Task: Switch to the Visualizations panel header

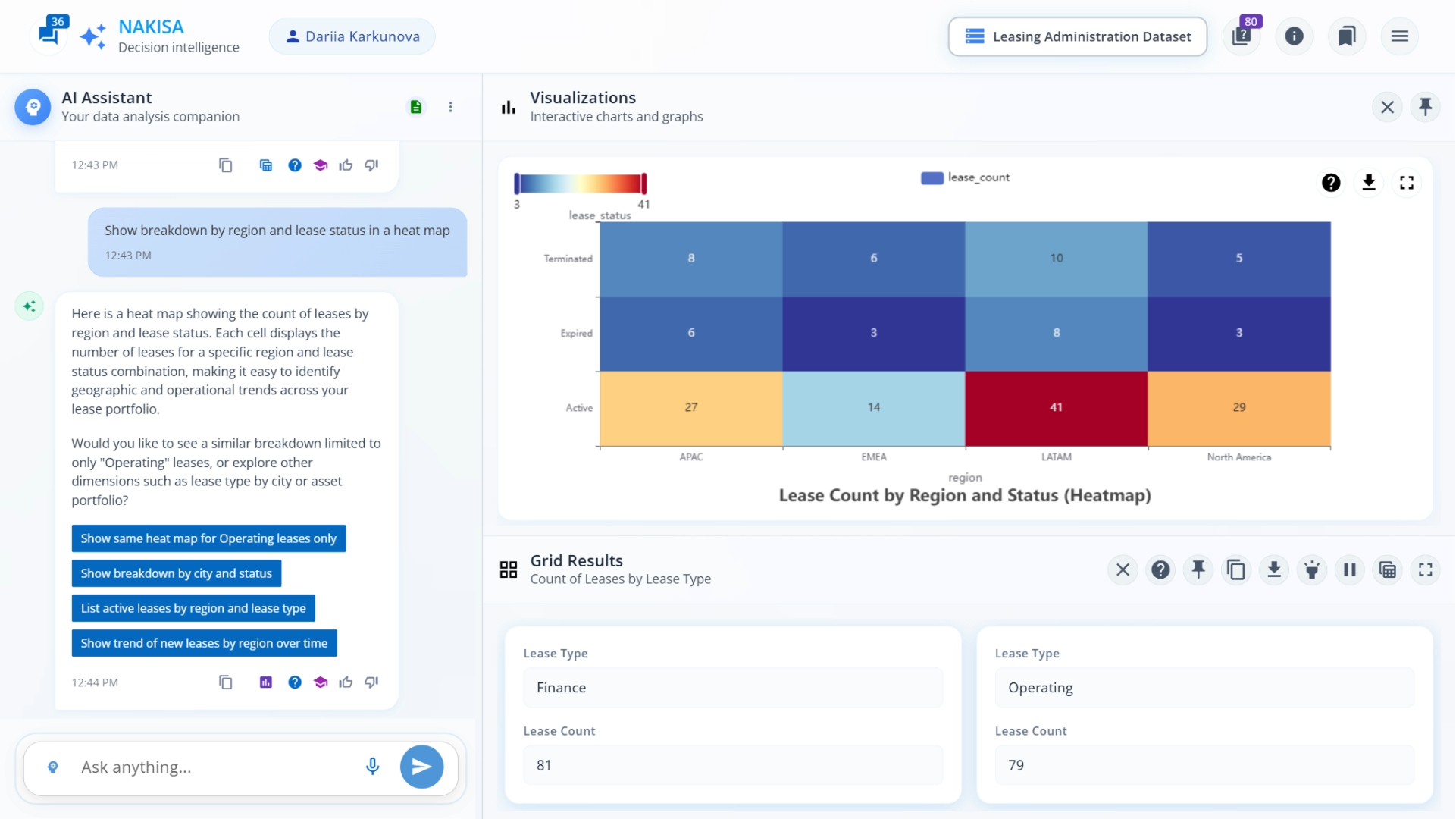Action: point(583,97)
